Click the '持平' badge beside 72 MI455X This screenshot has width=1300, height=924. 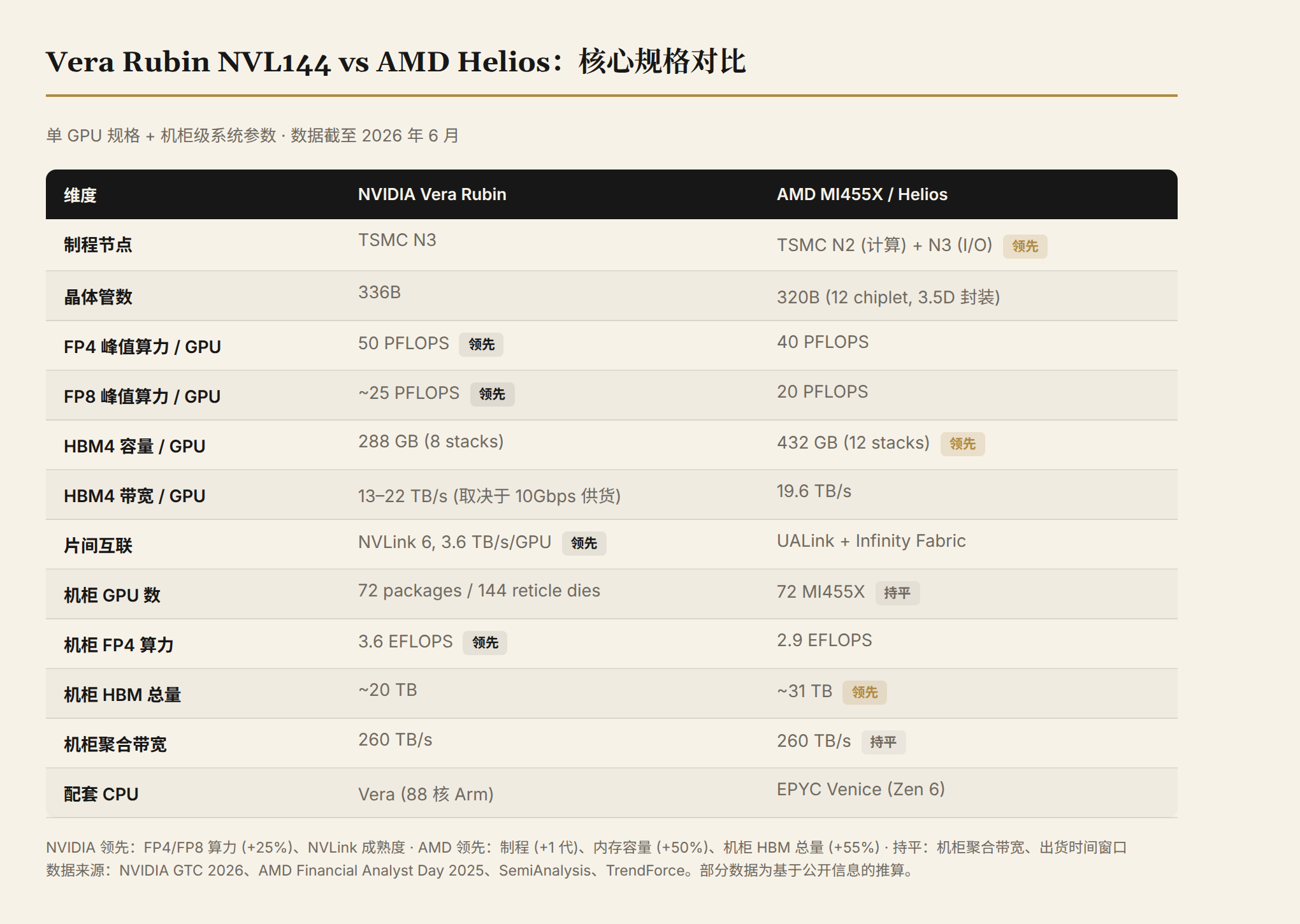(x=897, y=593)
